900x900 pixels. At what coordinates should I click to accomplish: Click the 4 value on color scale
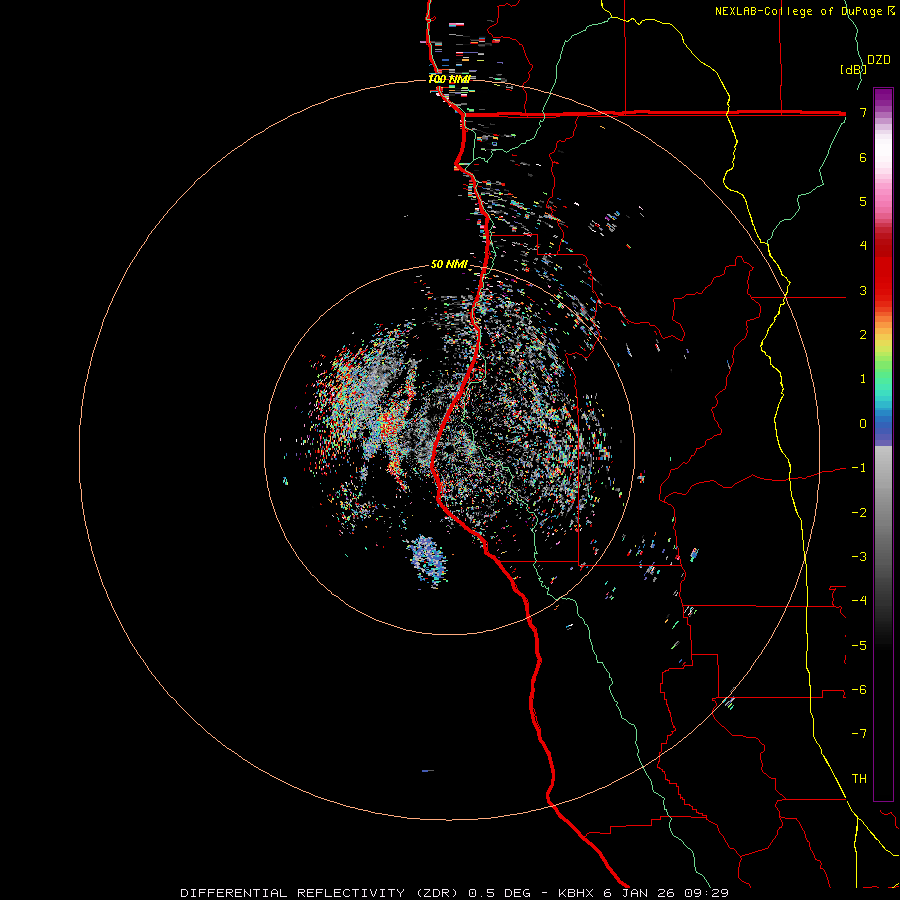pyautogui.click(x=863, y=246)
